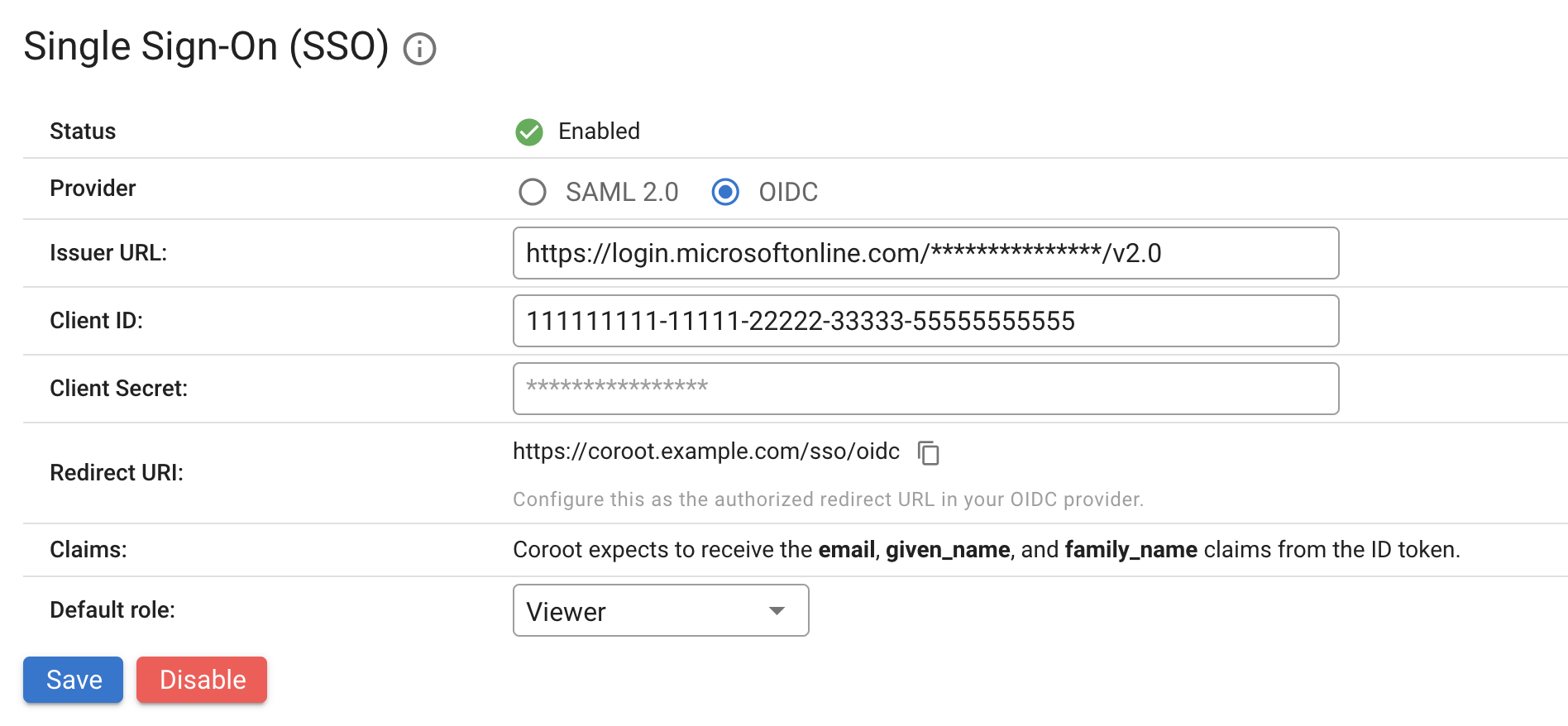The image size is (1568, 726).
Task: Click the Issuer URL label
Action: pos(108,253)
